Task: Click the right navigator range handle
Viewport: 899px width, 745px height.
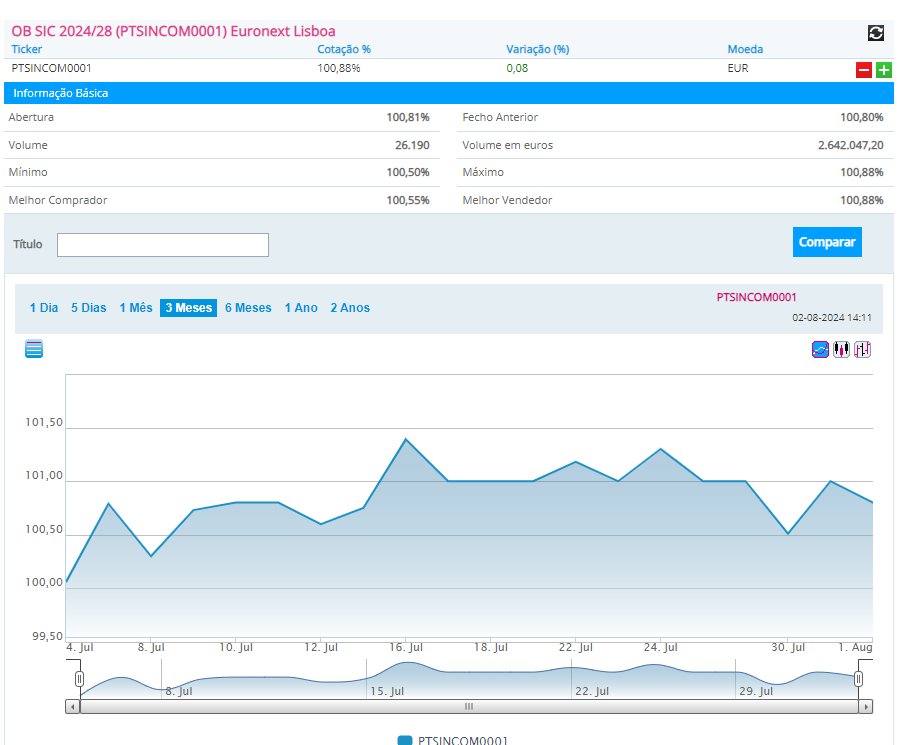Action: 858,679
